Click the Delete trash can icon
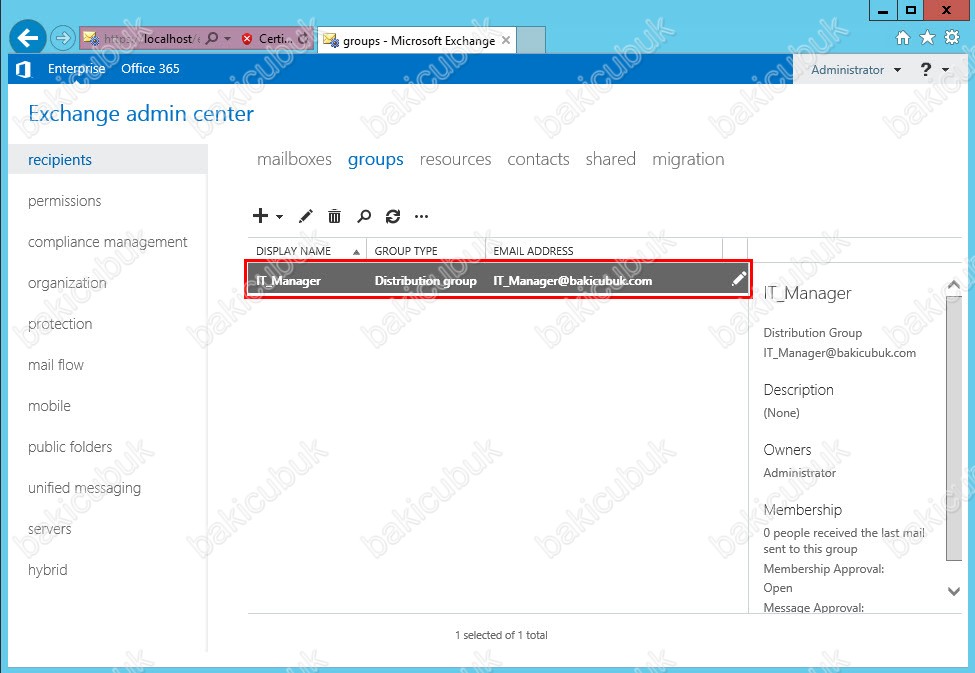 [335, 216]
